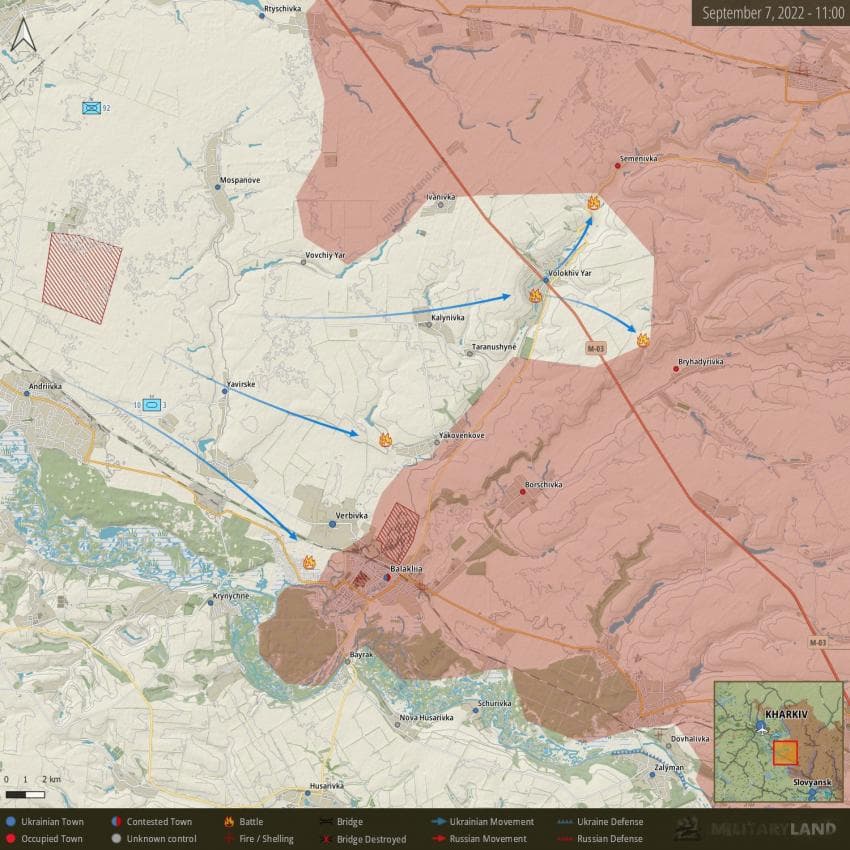
Task: Select the Borschivka occupied town marker
Action: (x=525, y=492)
